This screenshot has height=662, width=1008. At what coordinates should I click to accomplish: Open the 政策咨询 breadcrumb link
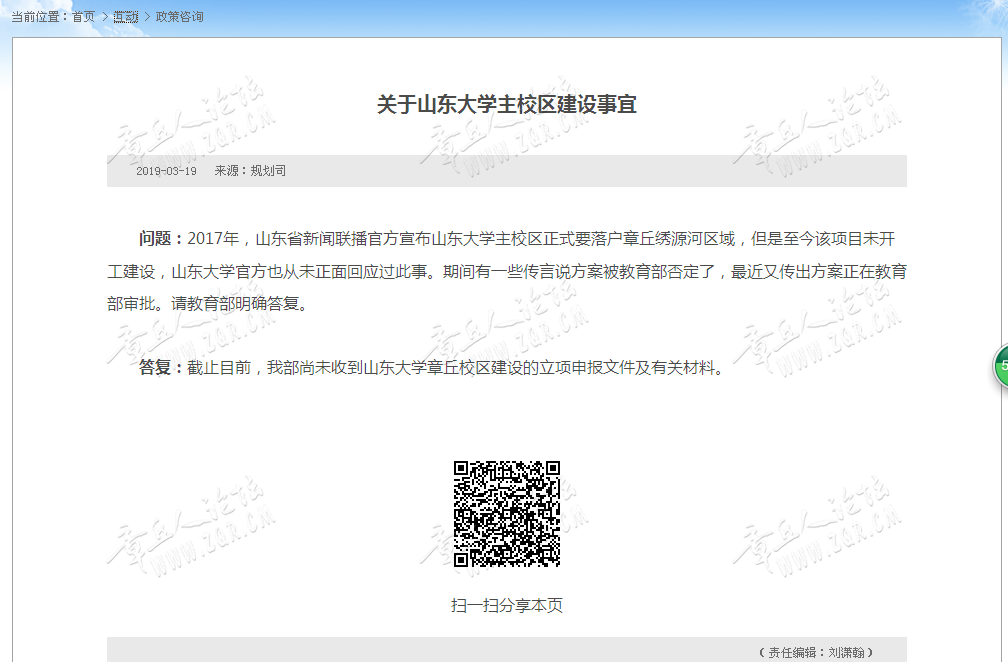(x=179, y=17)
